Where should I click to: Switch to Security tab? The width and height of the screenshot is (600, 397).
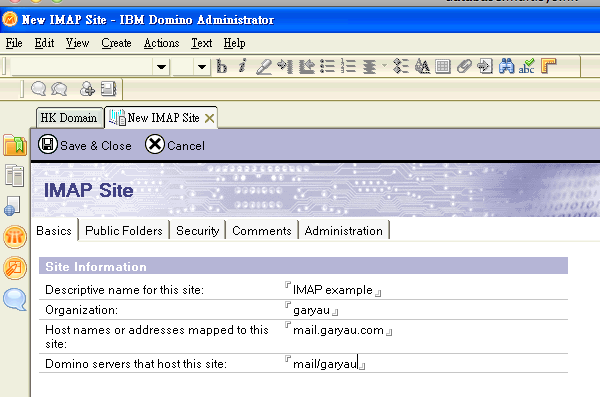[197, 230]
